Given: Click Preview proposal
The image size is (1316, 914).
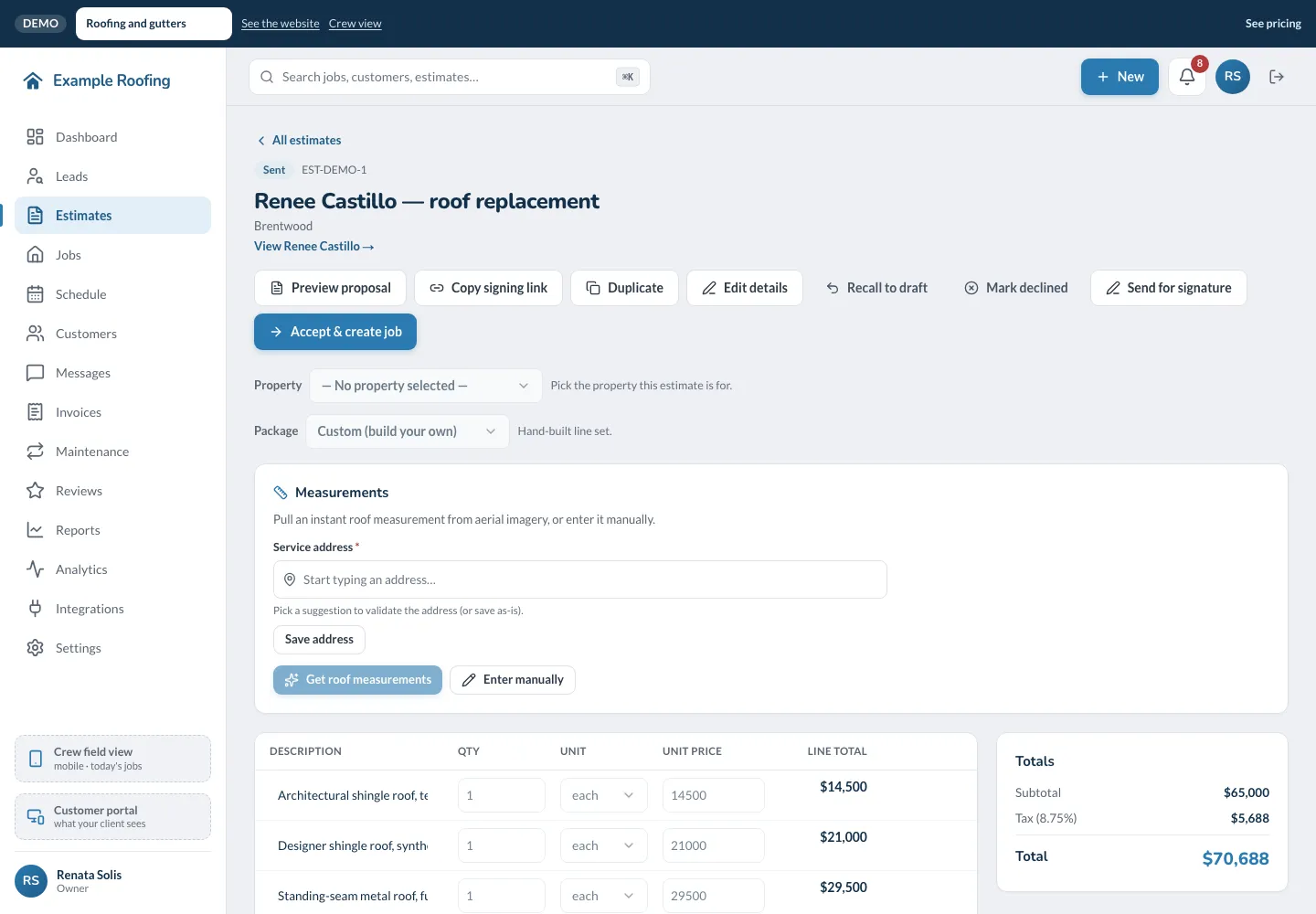Looking at the screenshot, I should [x=331, y=288].
